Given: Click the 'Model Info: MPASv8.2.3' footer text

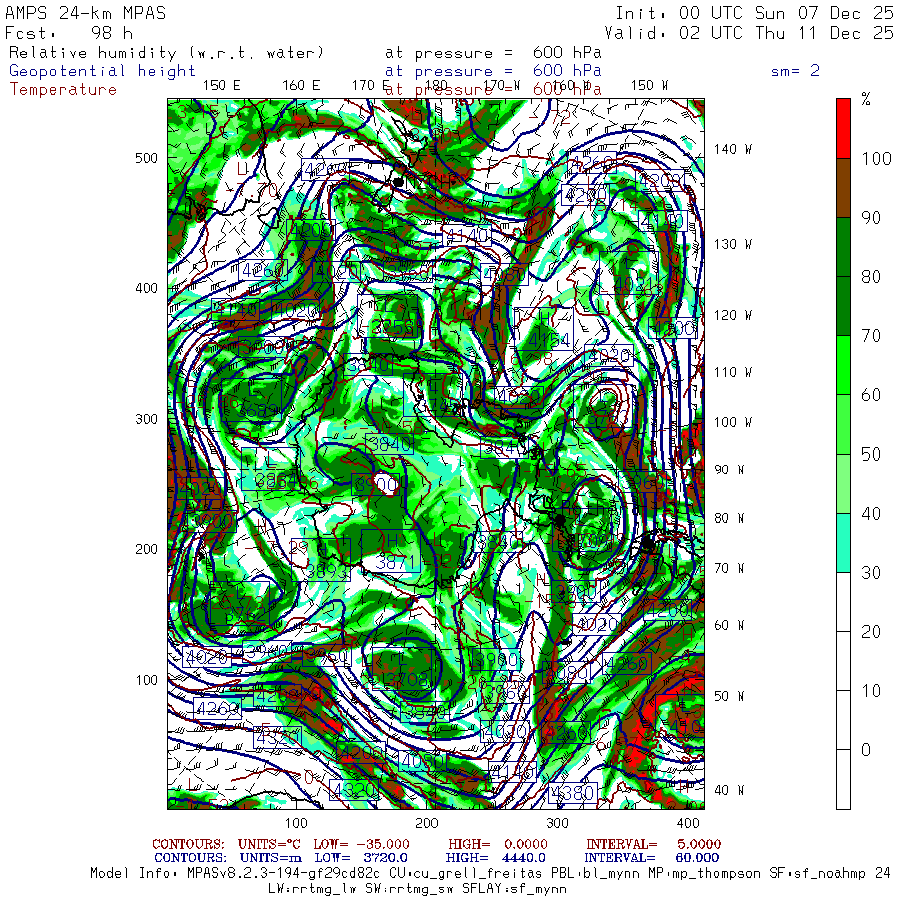Looking at the screenshot, I should click(x=234, y=874).
